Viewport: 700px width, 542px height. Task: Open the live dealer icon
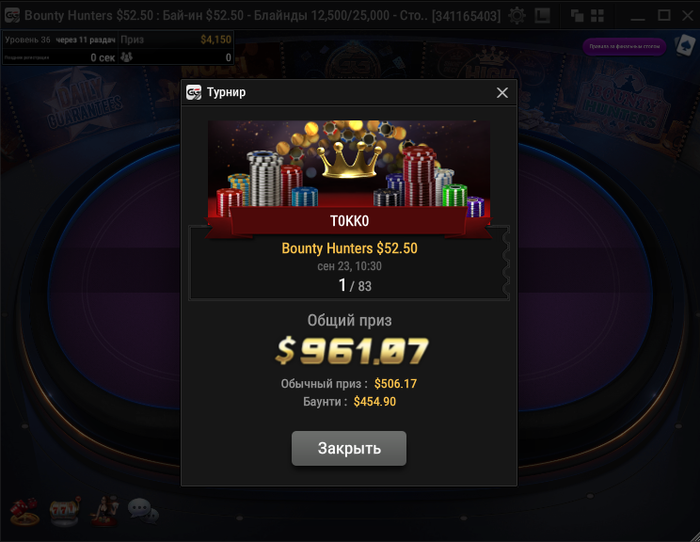point(104,510)
